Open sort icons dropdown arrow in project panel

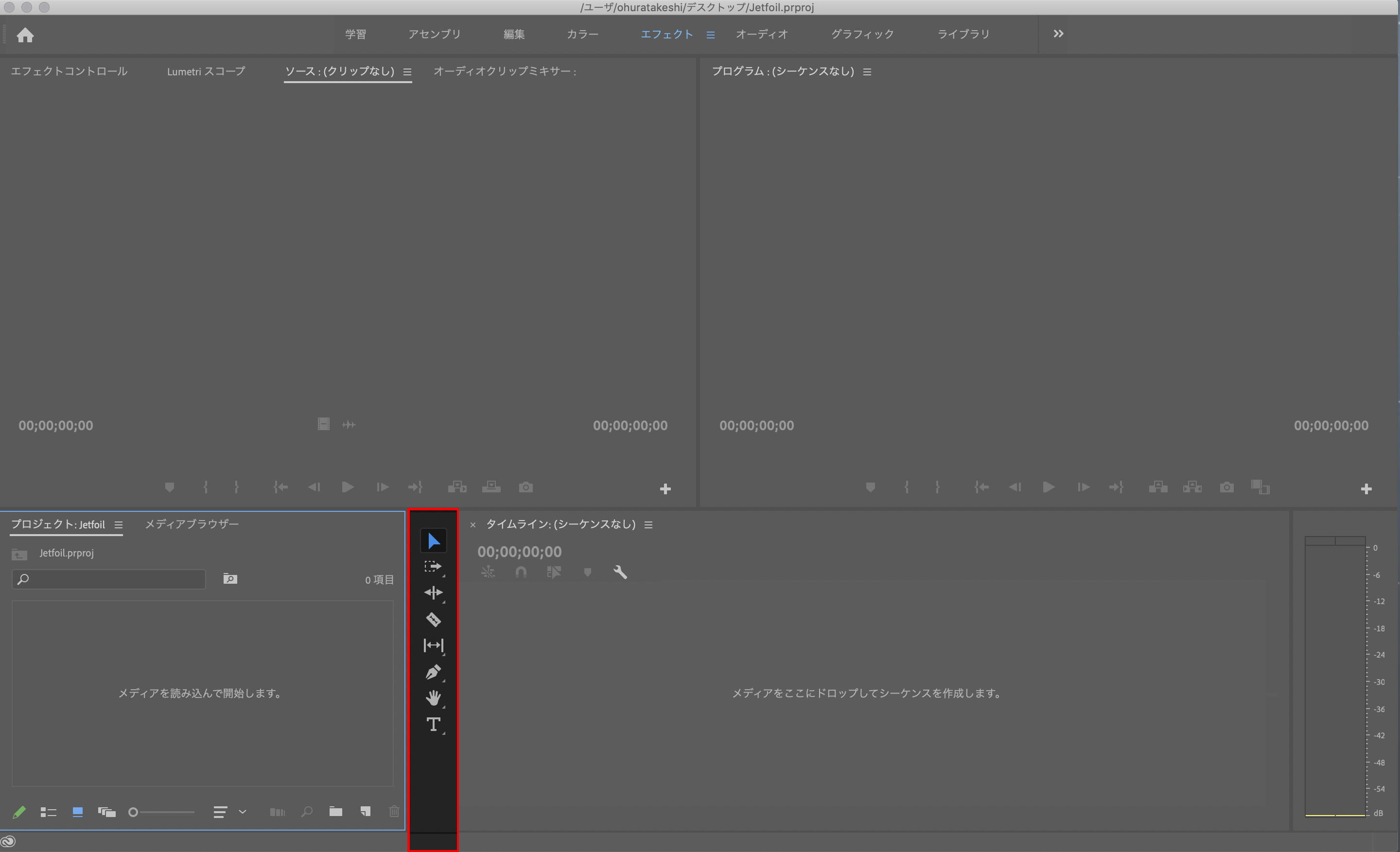point(243,812)
